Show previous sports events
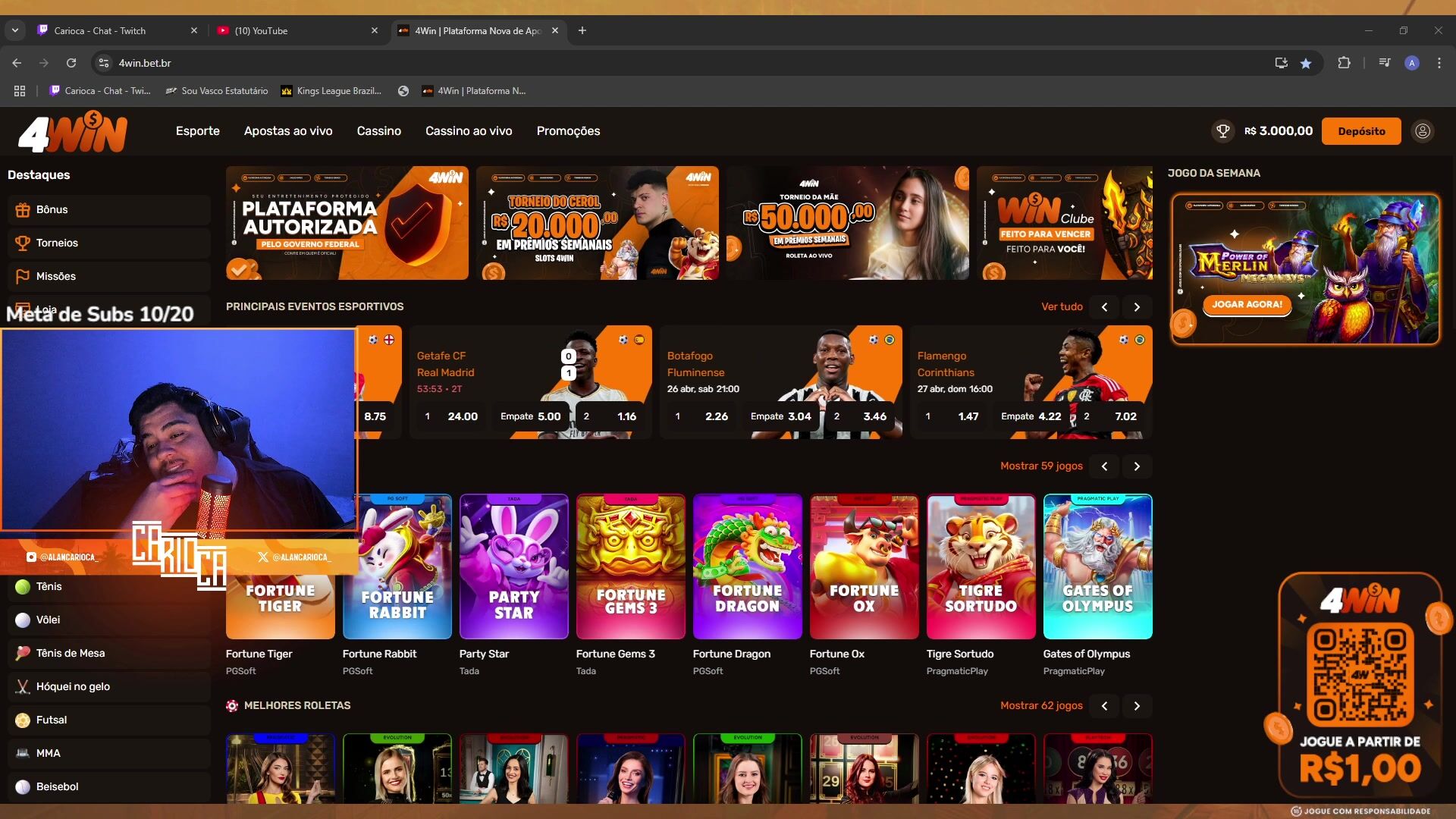This screenshot has height=819, width=1456. (1104, 307)
